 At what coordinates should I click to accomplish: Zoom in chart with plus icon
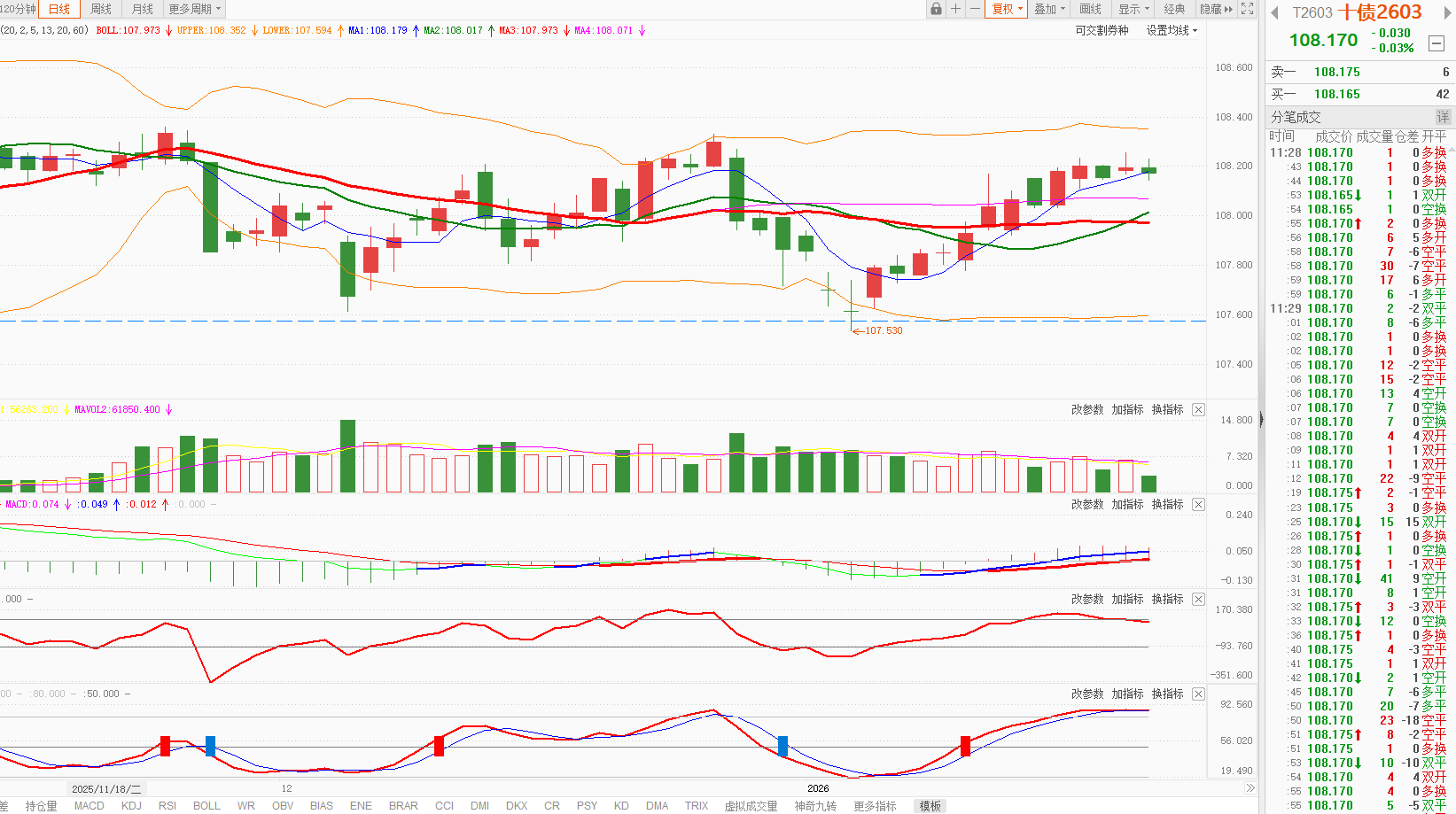pos(955,9)
